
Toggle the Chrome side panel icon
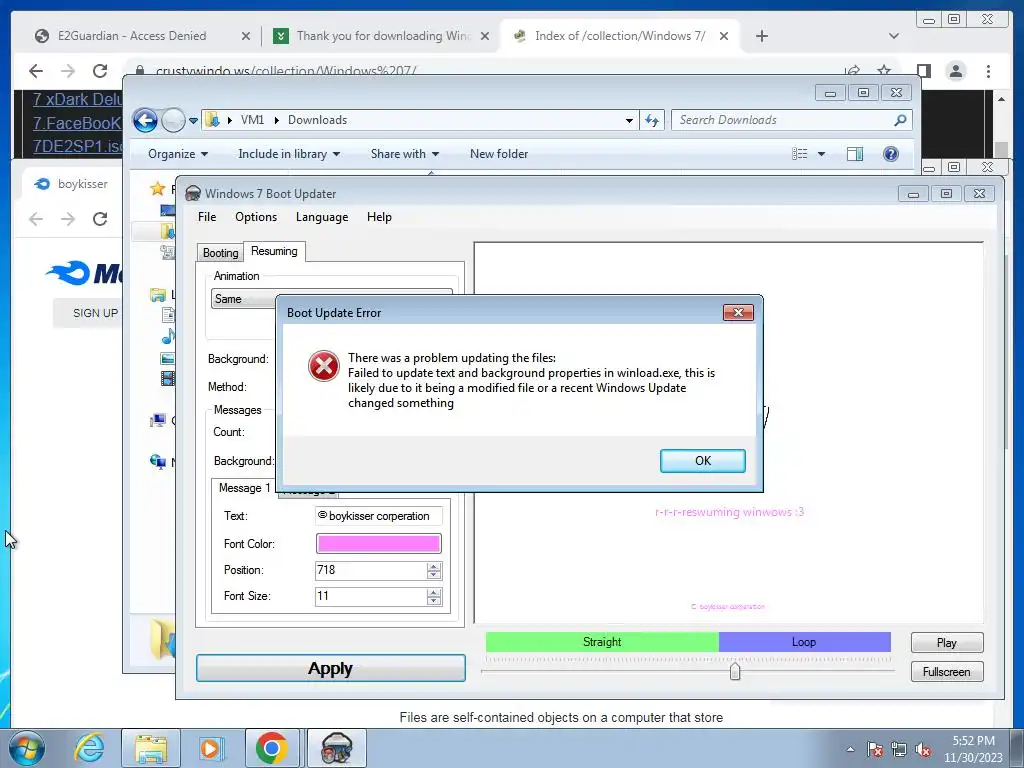point(923,71)
